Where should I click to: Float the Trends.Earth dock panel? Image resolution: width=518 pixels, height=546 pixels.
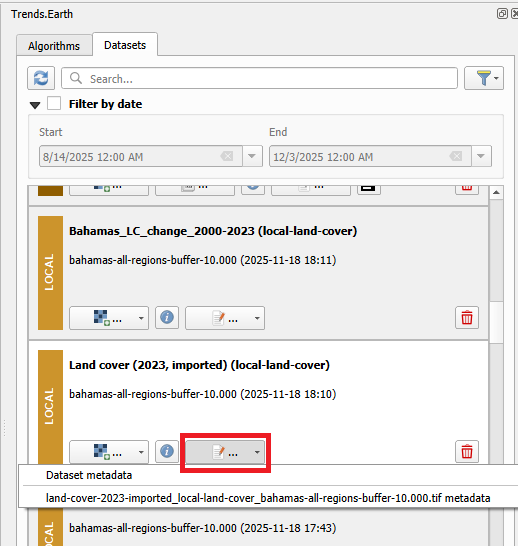point(502,14)
